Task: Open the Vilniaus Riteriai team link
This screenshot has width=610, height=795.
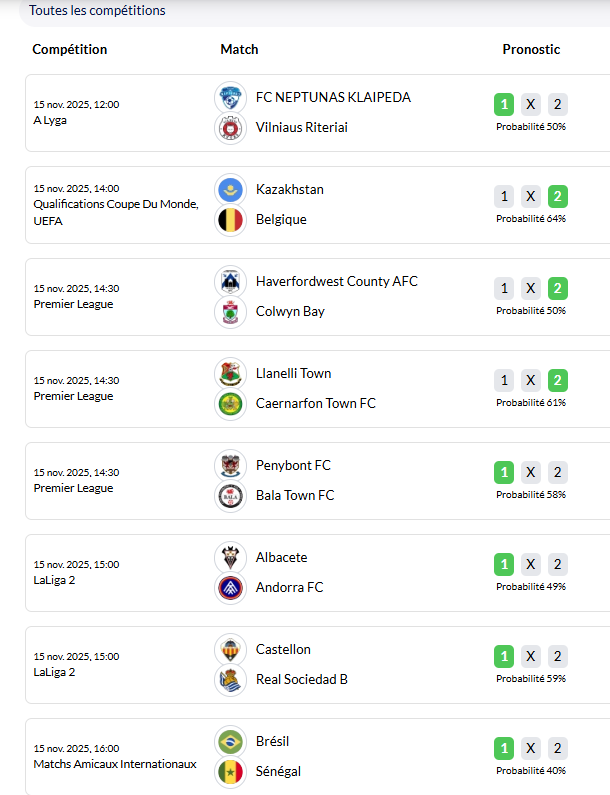Action: 301,128
